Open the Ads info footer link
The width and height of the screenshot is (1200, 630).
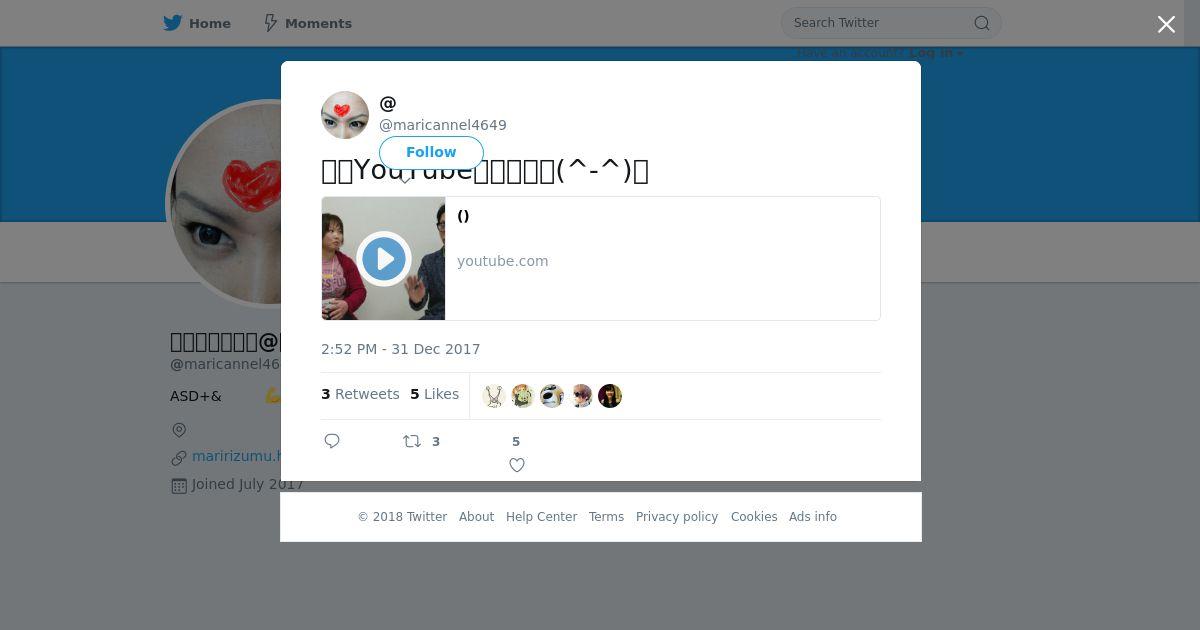click(x=813, y=517)
